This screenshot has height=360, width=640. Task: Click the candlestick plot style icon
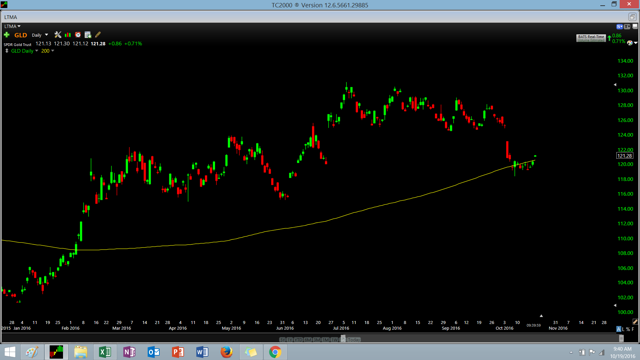(68, 35)
